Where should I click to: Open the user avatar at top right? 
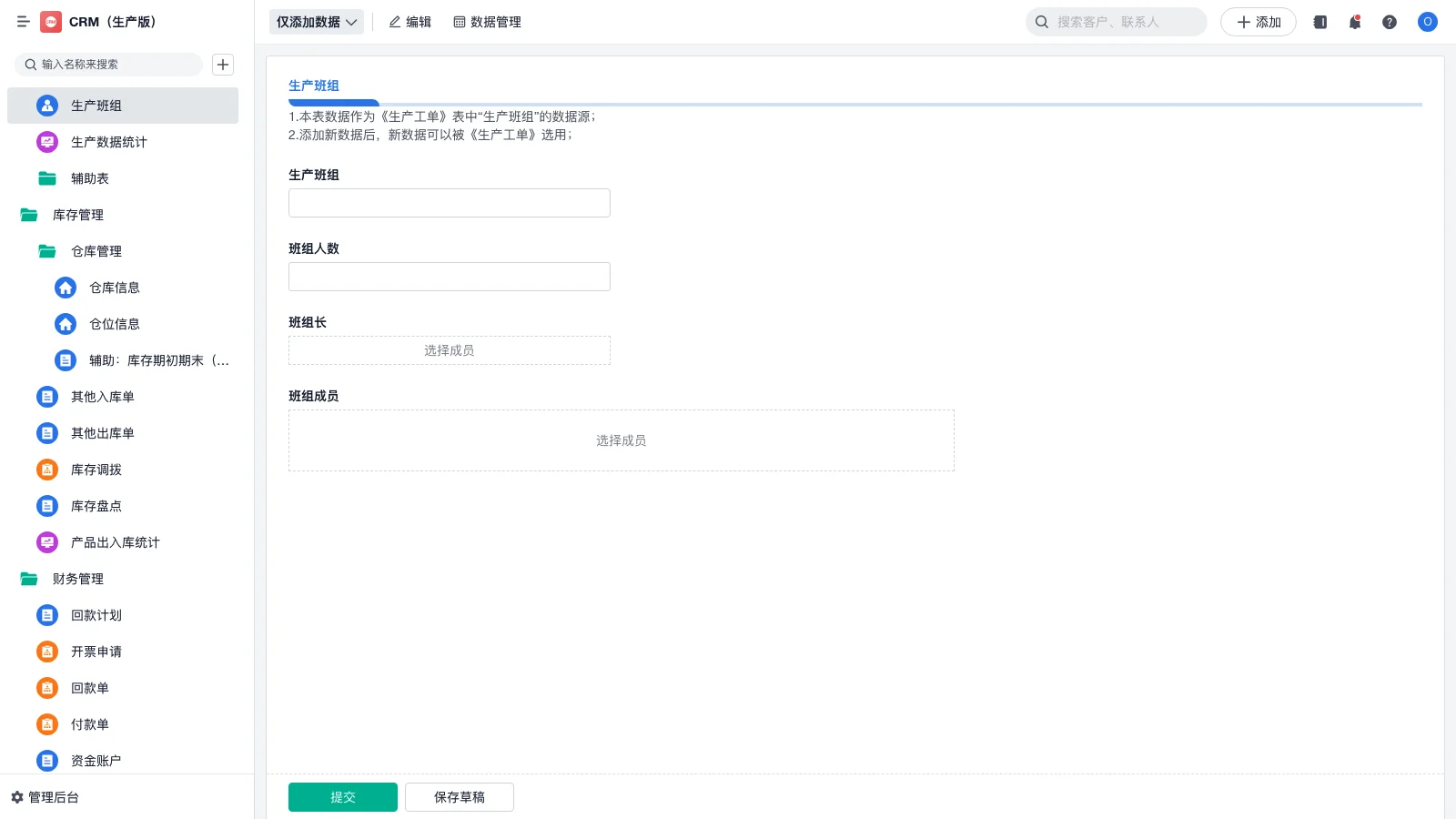(x=1427, y=22)
